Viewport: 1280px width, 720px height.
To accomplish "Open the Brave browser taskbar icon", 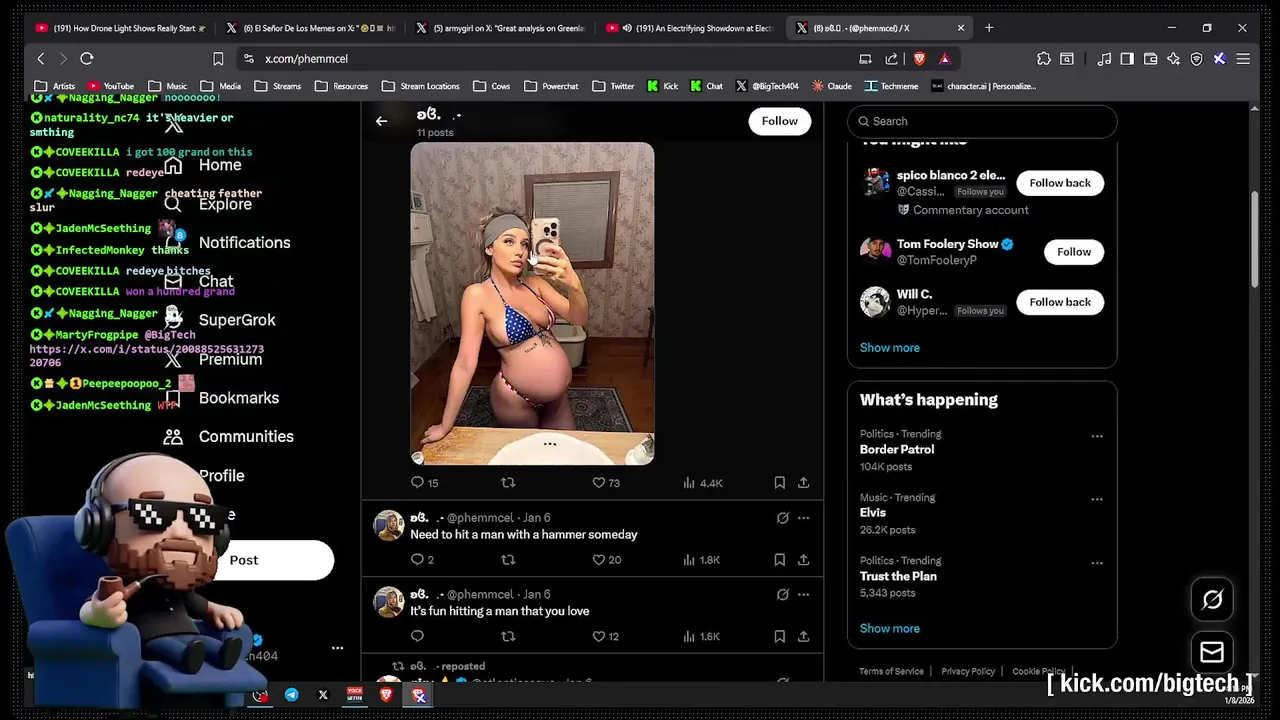I will pos(386,695).
